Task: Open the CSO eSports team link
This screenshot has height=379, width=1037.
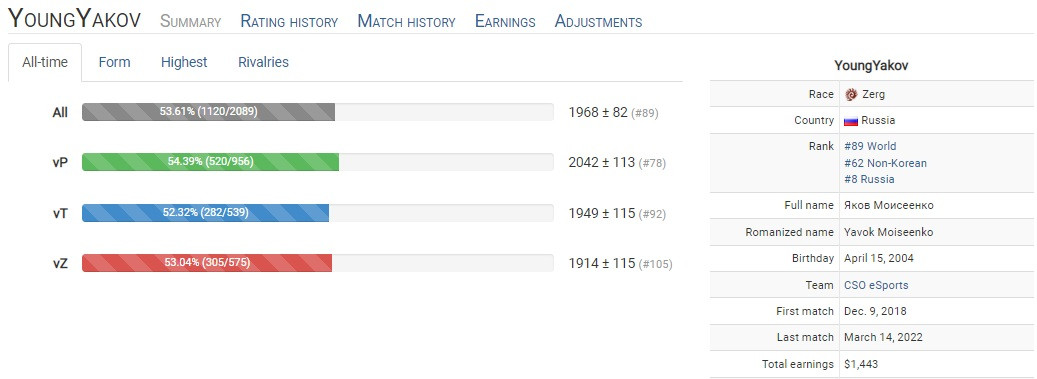Action: [876, 285]
